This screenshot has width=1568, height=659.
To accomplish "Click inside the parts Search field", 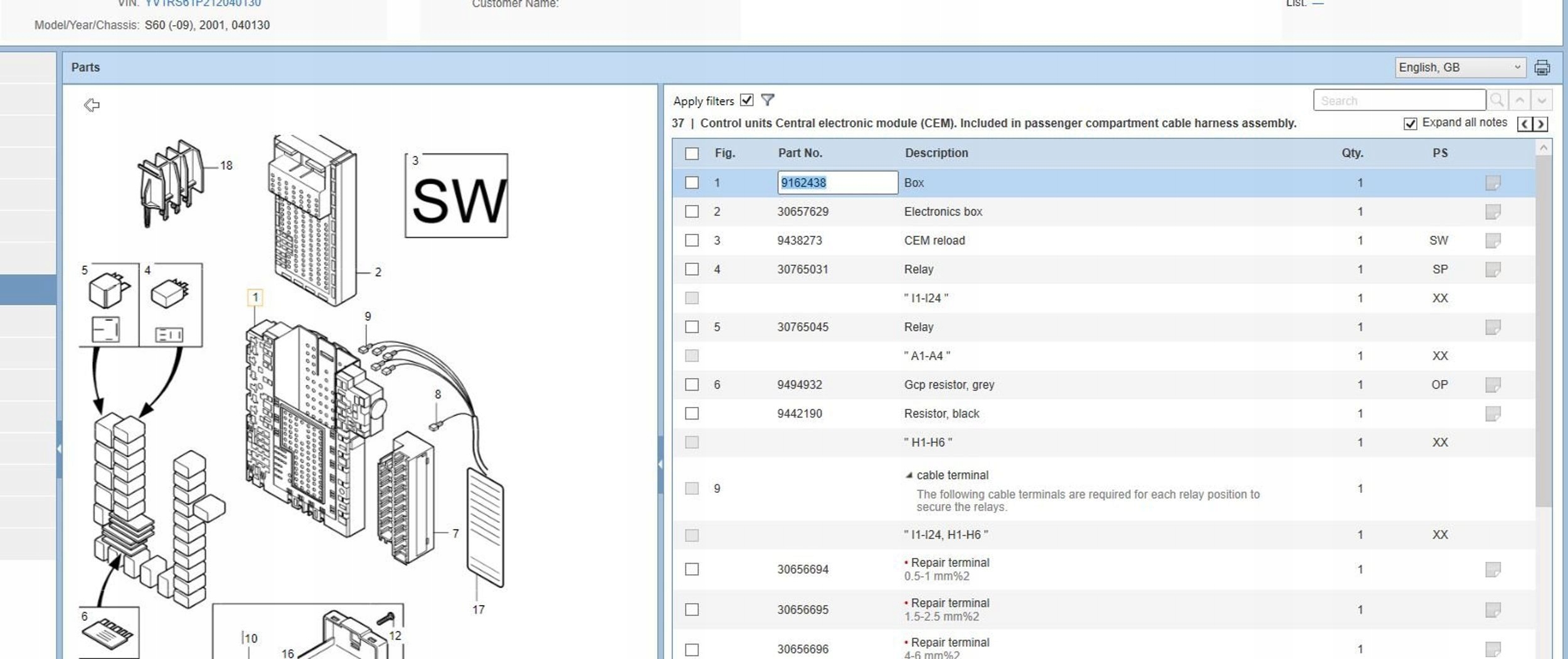I will pos(1399,100).
